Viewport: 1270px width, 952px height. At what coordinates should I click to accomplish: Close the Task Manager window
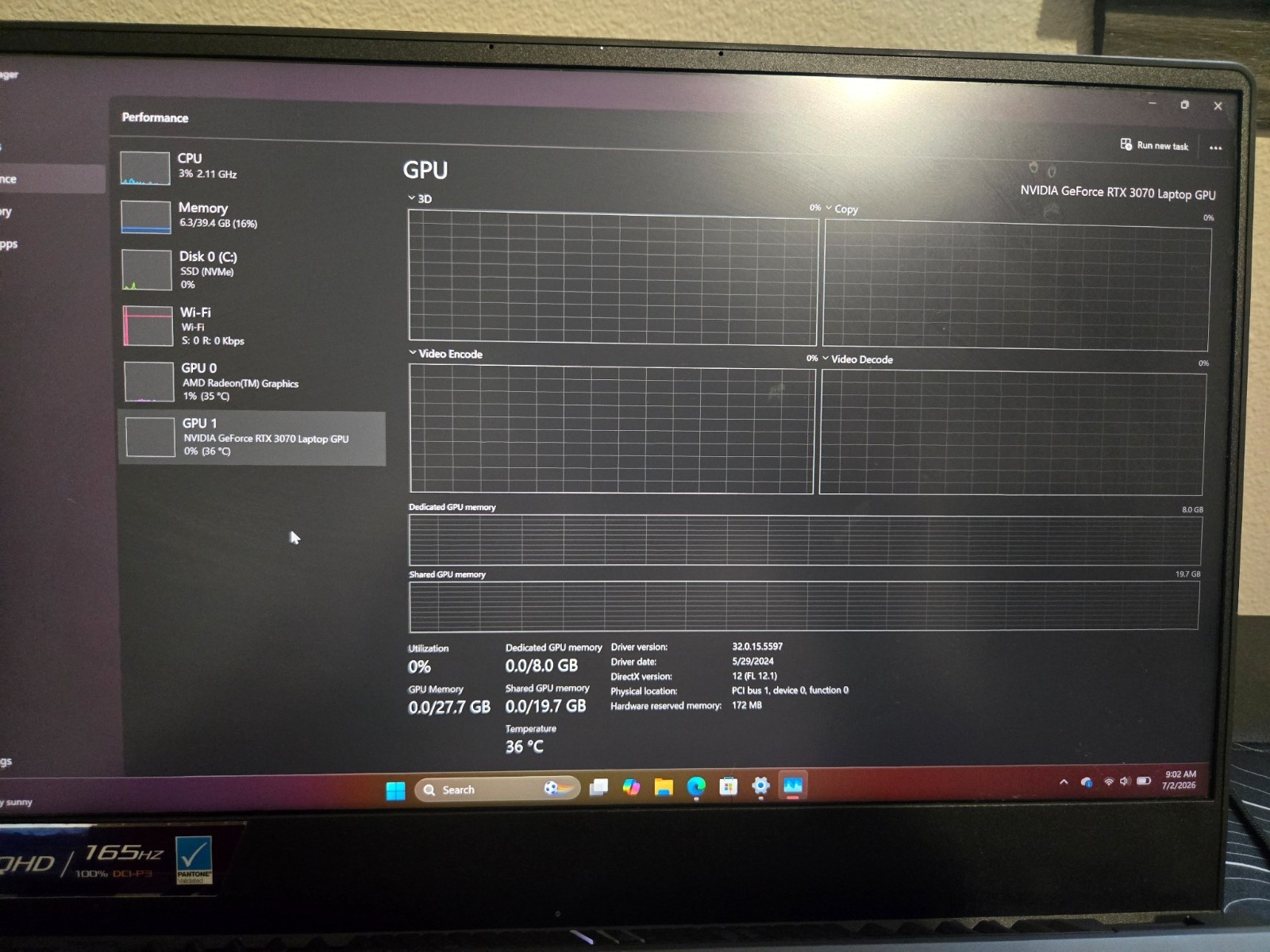point(1218,106)
